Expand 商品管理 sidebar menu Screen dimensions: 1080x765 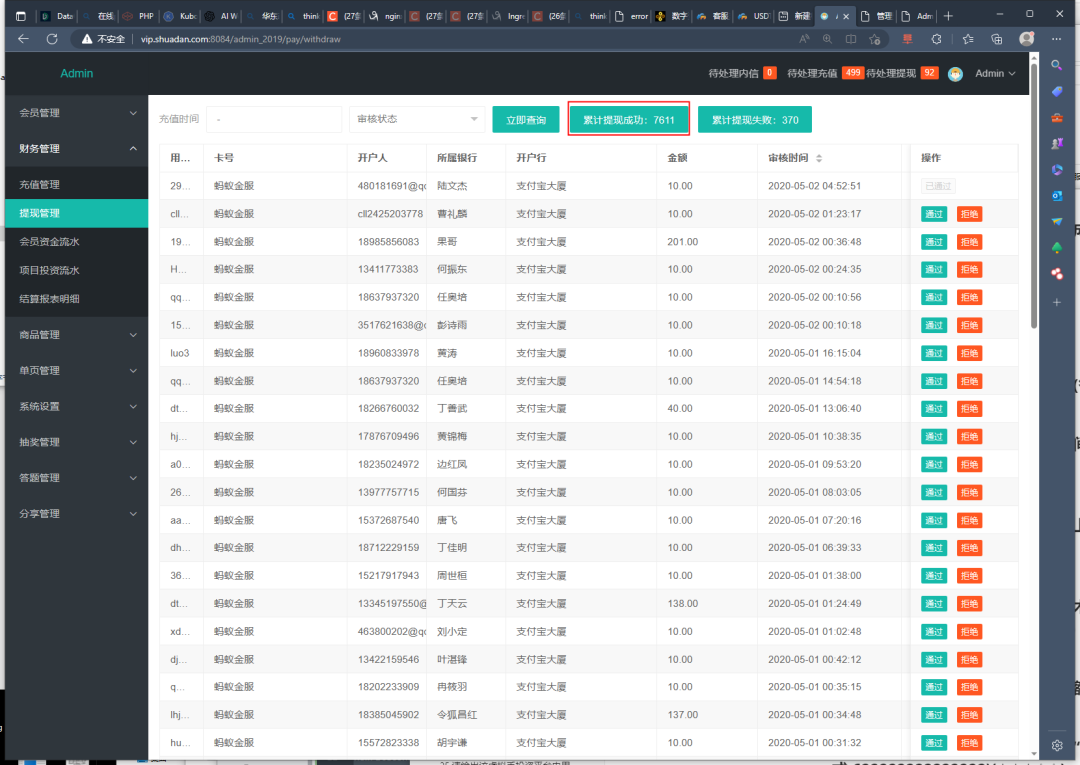[x=76, y=335]
